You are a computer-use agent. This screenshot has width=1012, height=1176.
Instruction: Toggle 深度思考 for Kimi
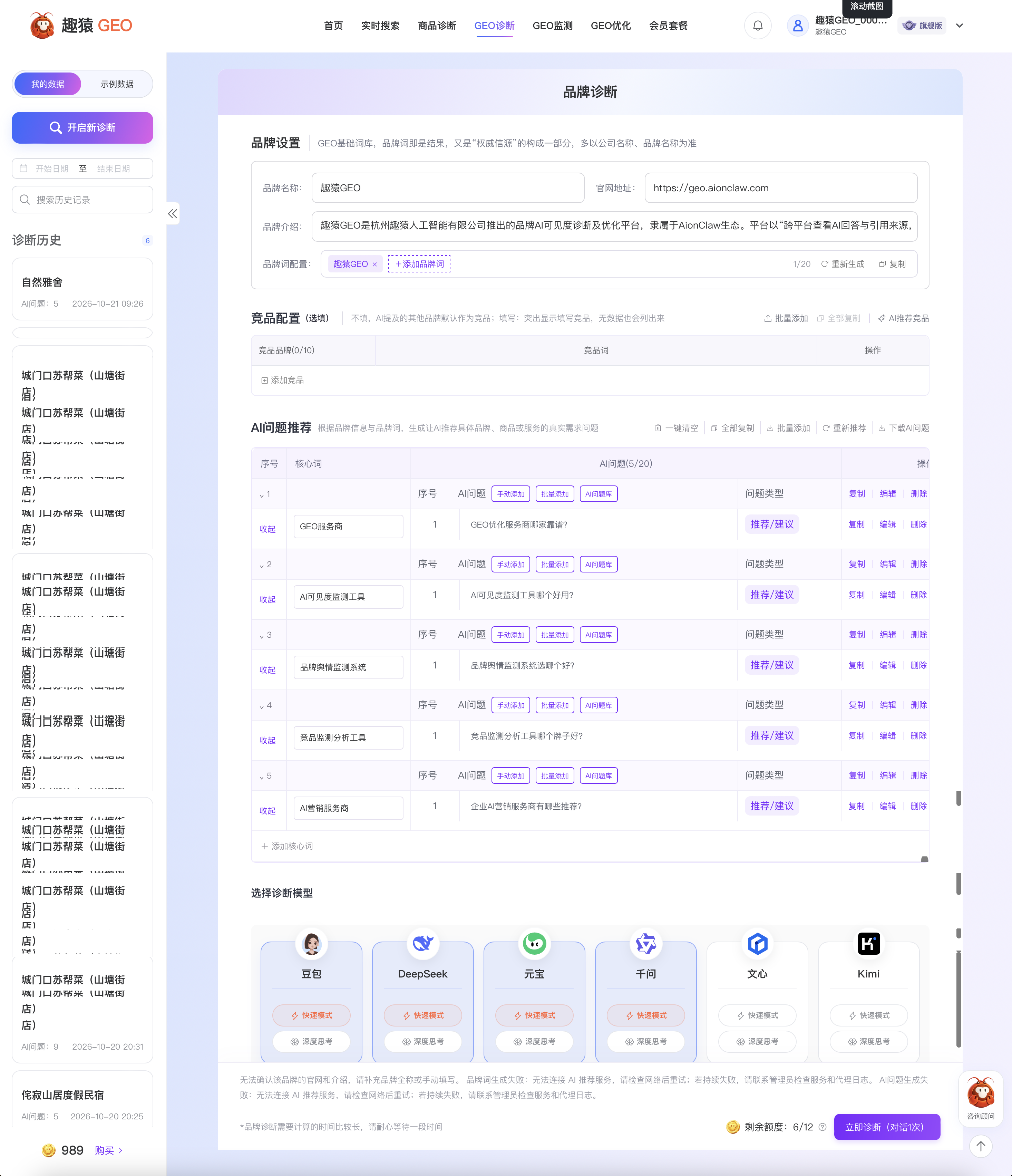(x=868, y=1041)
